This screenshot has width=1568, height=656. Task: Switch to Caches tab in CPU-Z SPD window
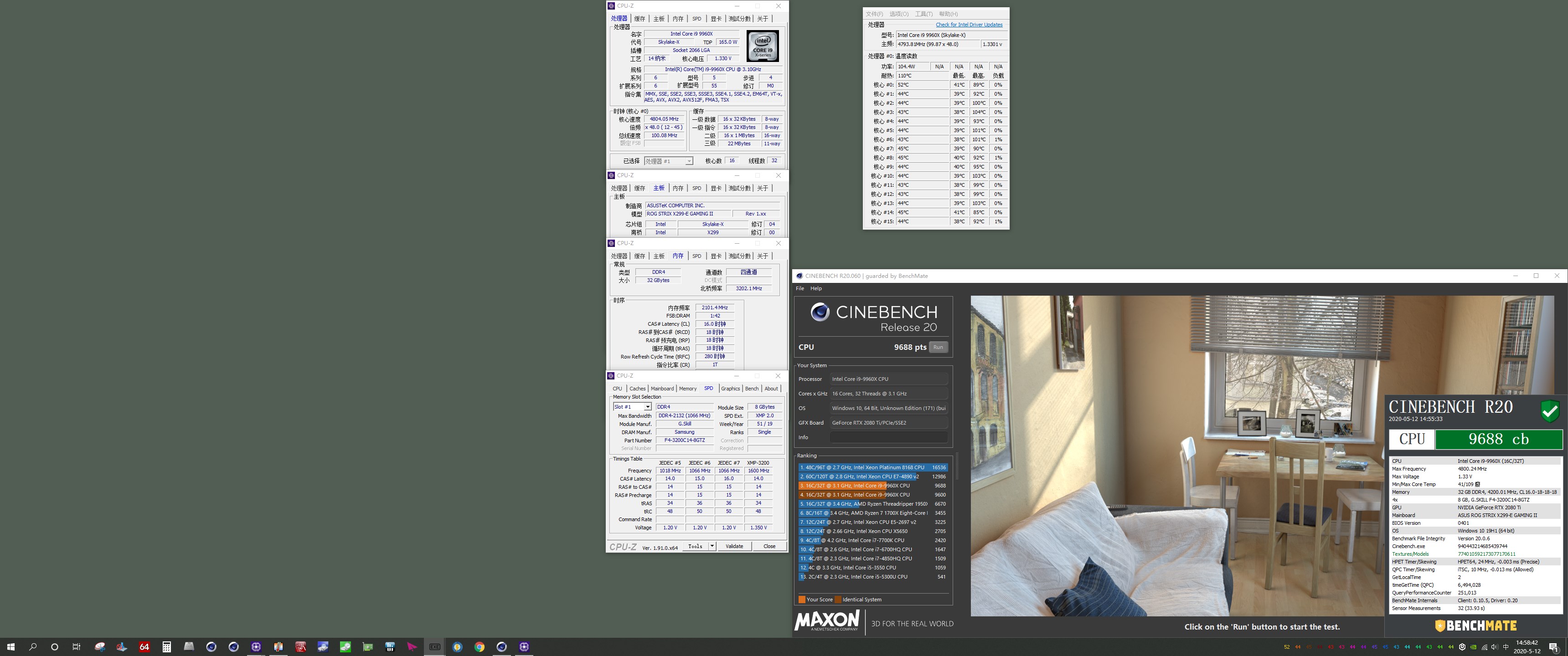click(x=637, y=389)
